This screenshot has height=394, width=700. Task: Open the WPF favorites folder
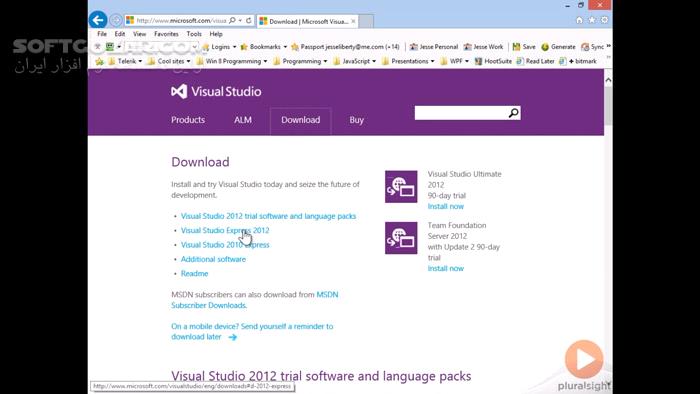click(x=454, y=62)
